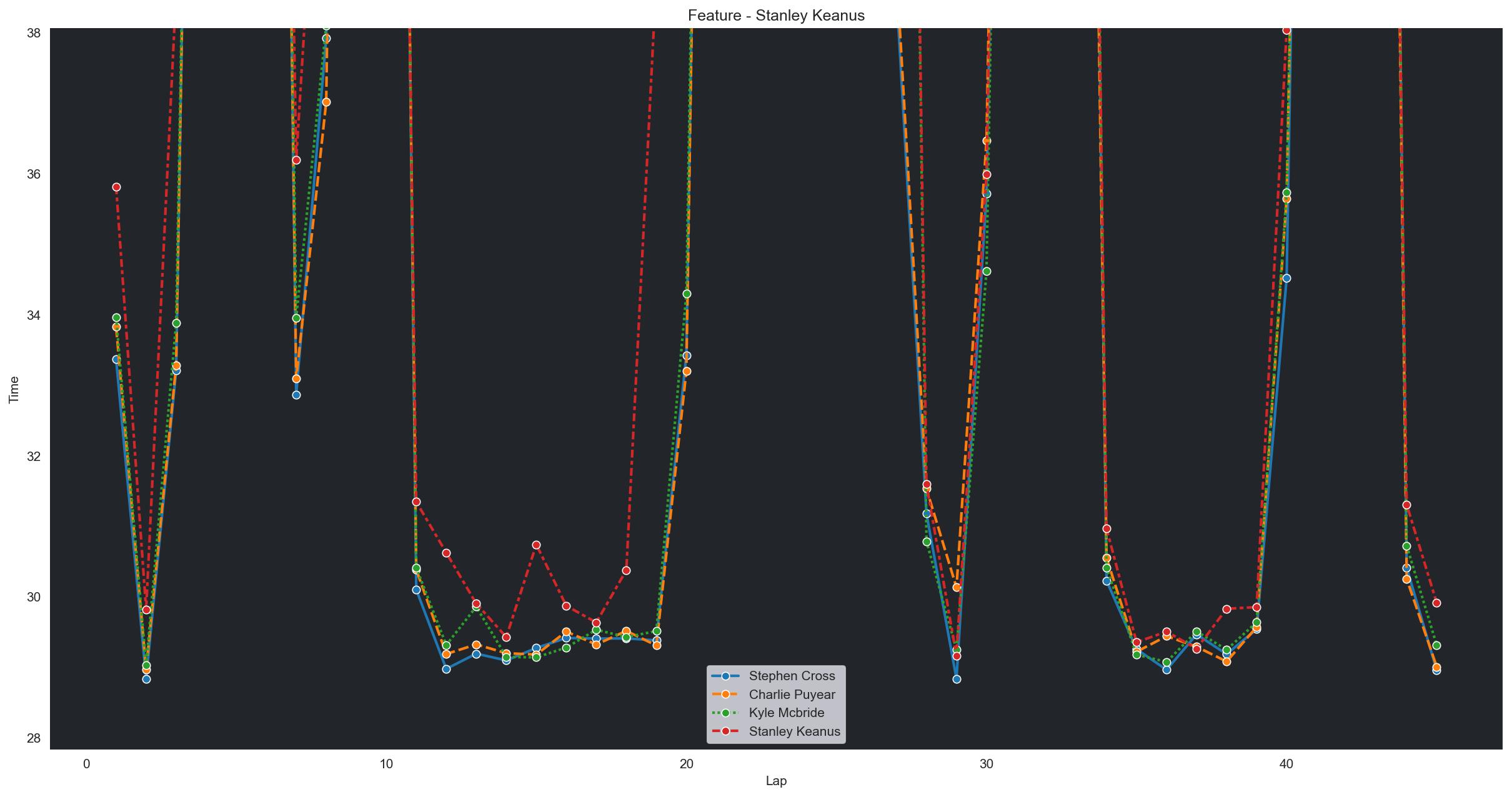Click the 'Time' y-axis label
This screenshot has width=1512, height=797.
click(x=14, y=389)
